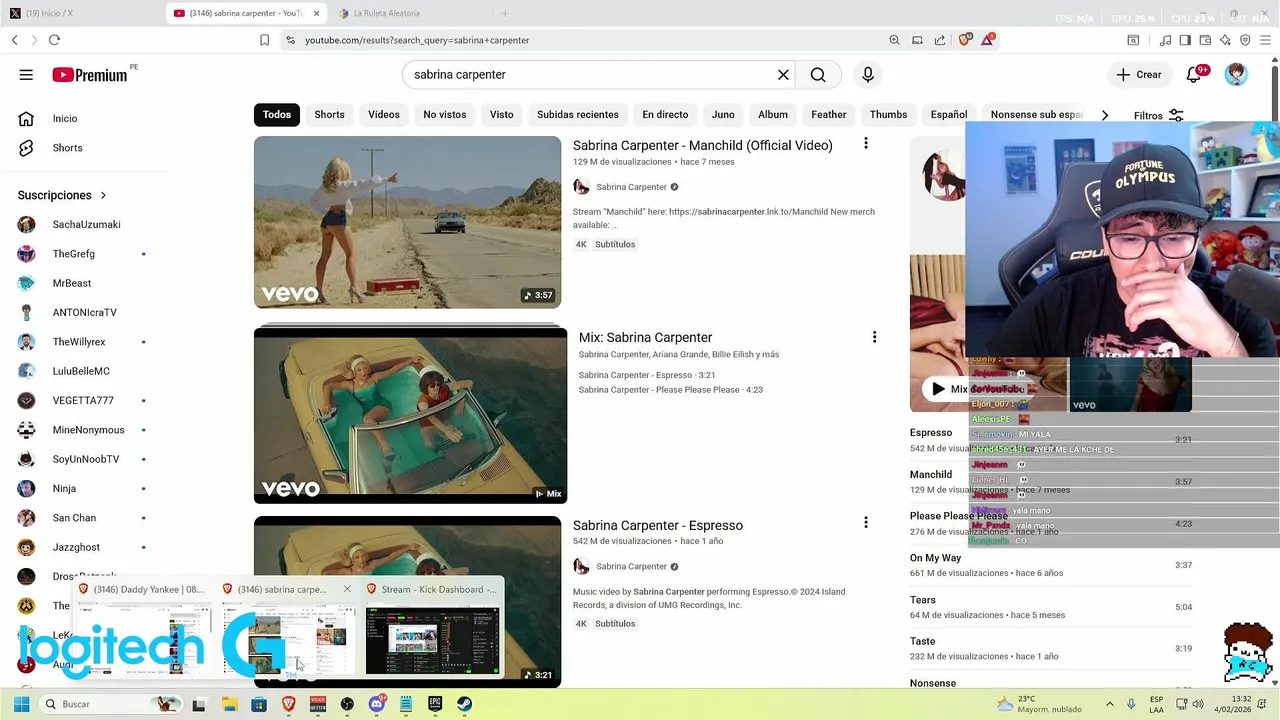This screenshot has width=1280, height=720.
Task: Open Sabrina Carpenter channel under Manchild
Action: point(631,187)
